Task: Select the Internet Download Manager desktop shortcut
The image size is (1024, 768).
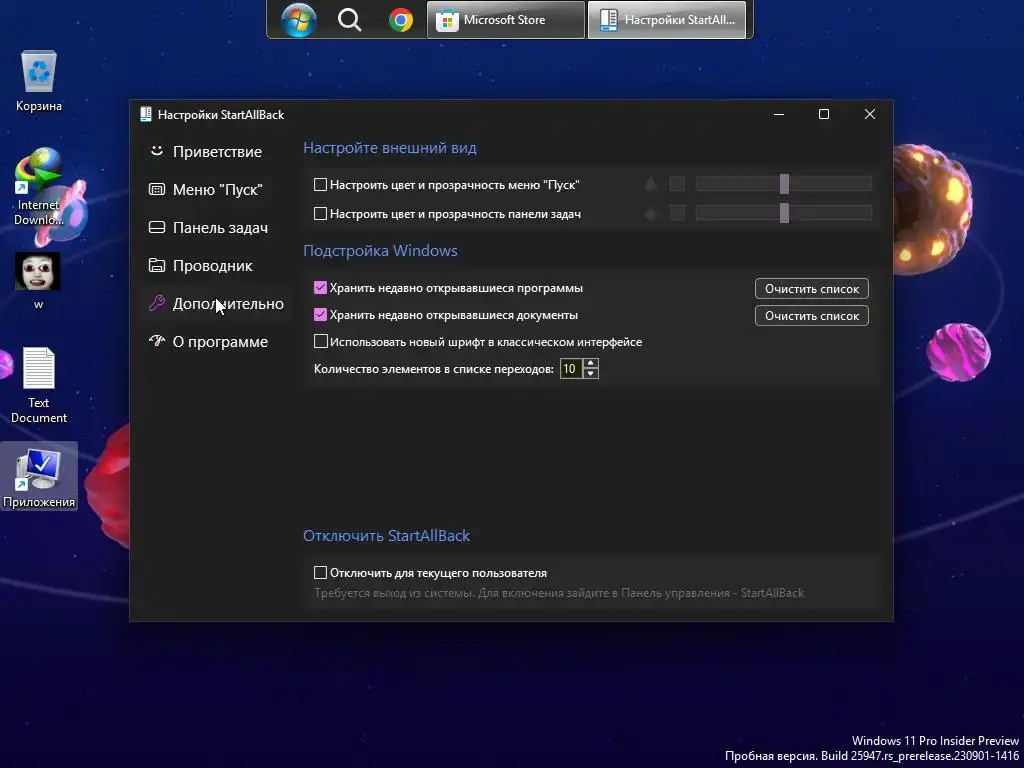Action: 39,187
